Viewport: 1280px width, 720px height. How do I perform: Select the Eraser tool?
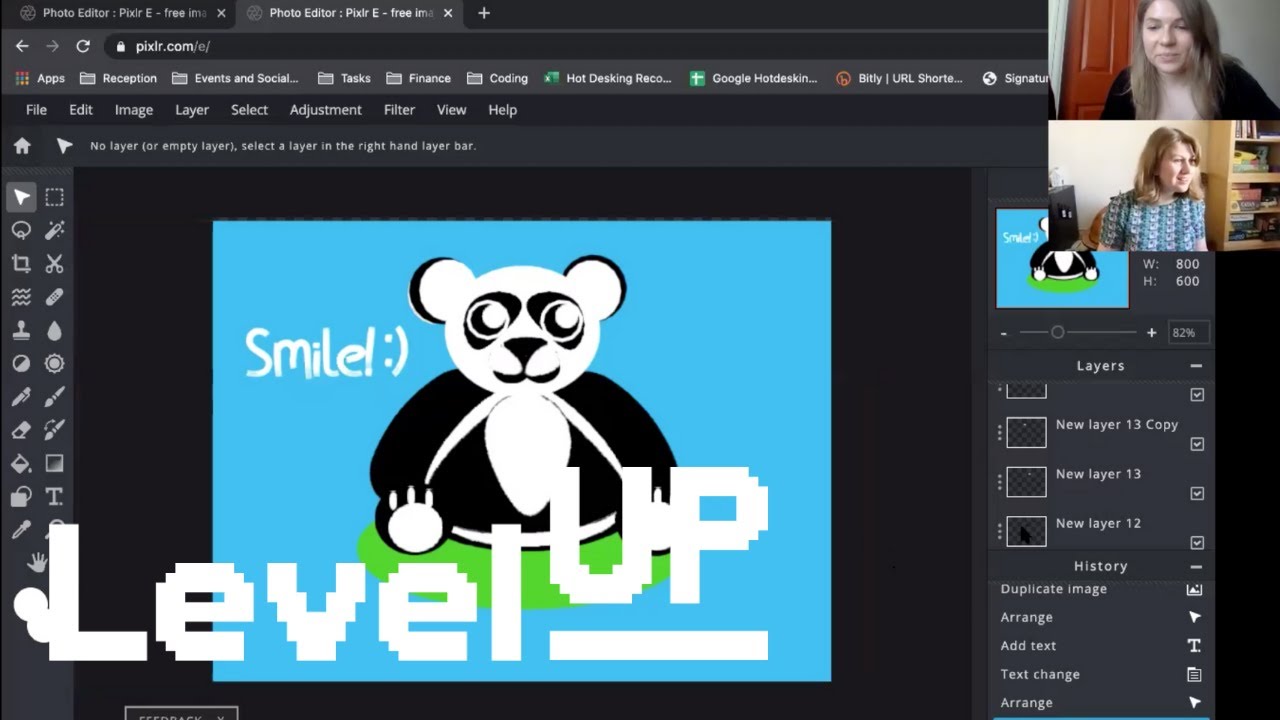click(x=21, y=430)
